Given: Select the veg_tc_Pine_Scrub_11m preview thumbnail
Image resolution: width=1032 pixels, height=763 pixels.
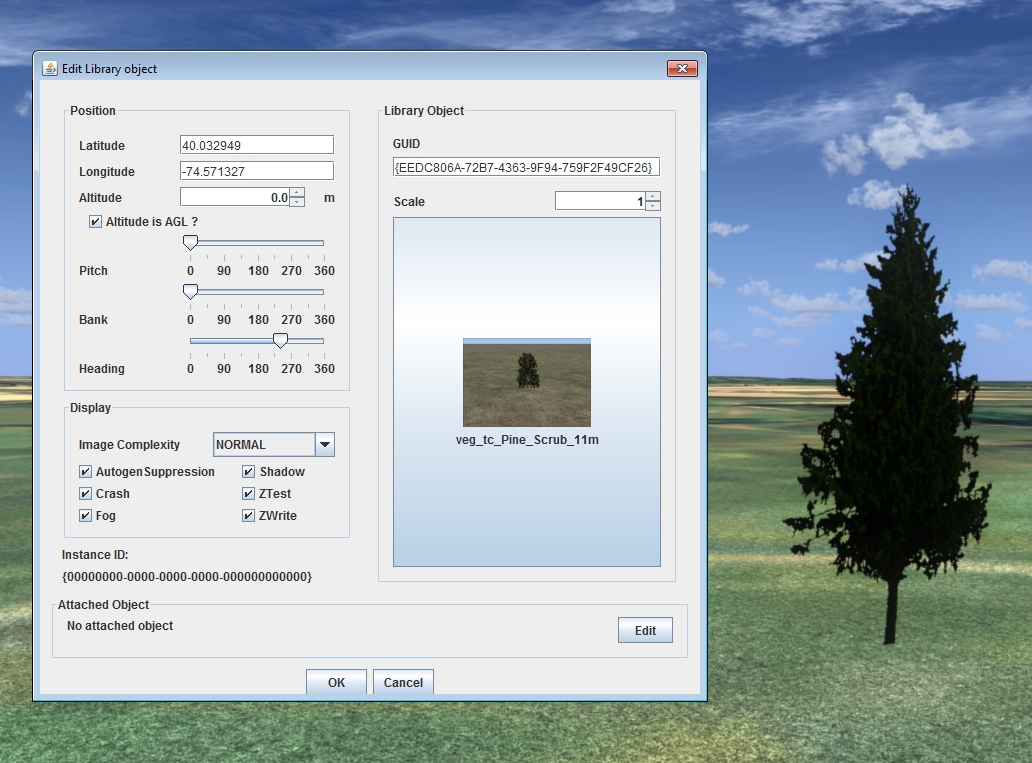Looking at the screenshot, I should coord(526,381).
